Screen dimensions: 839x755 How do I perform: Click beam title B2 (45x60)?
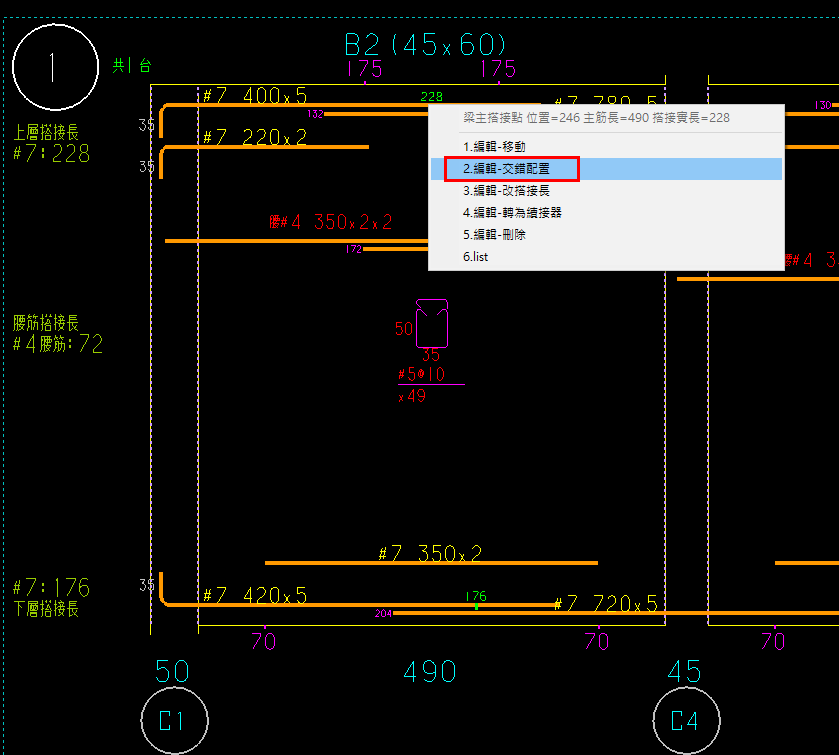(425, 44)
